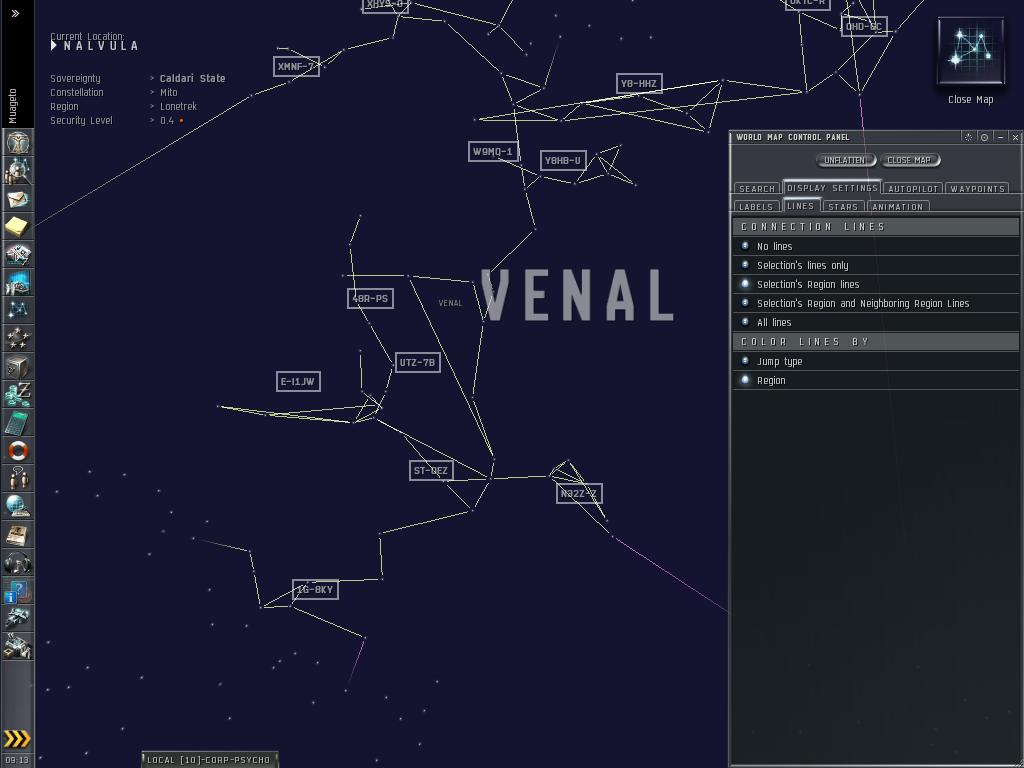The height and width of the screenshot is (768, 1024).
Task: Click the Y8HB-U system label
Action: [563, 161]
